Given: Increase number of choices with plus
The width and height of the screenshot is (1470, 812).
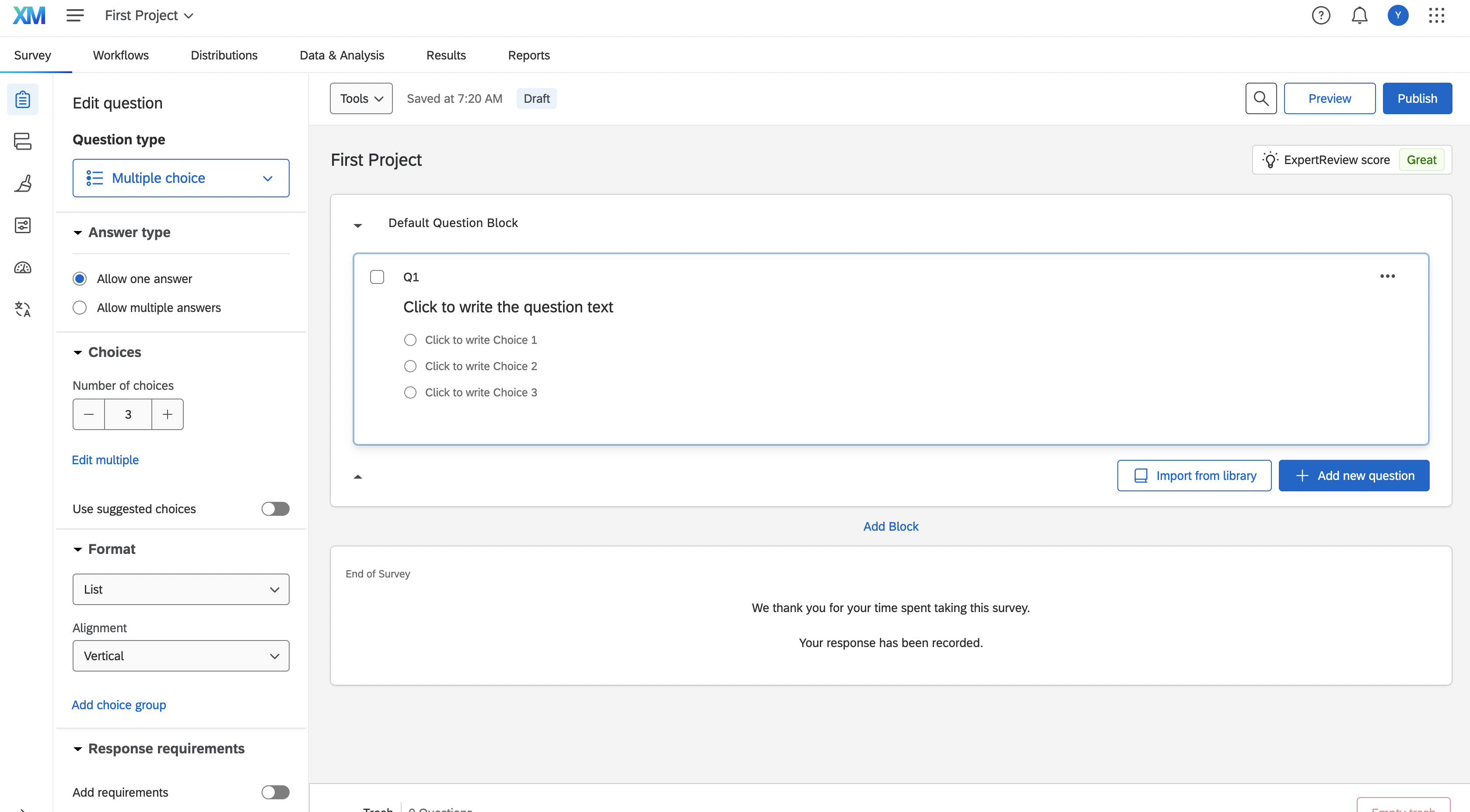Looking at the screenshot, I should point(167,414).
